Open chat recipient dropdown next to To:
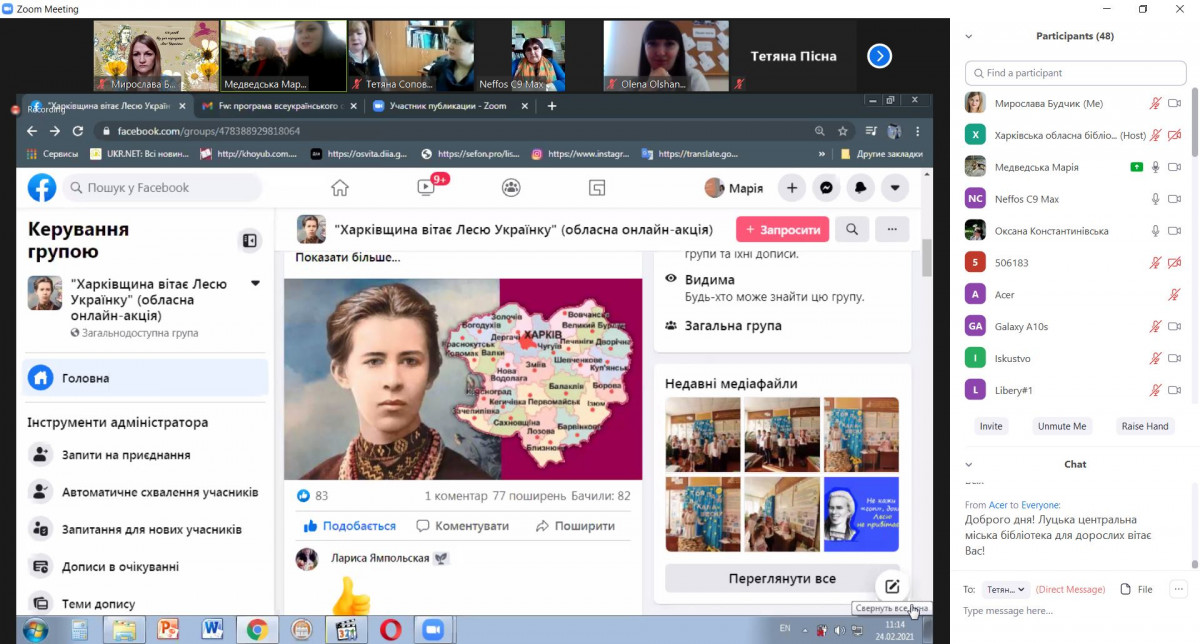The width and height of the screenshot is (1200, 644). (1005, 590)
